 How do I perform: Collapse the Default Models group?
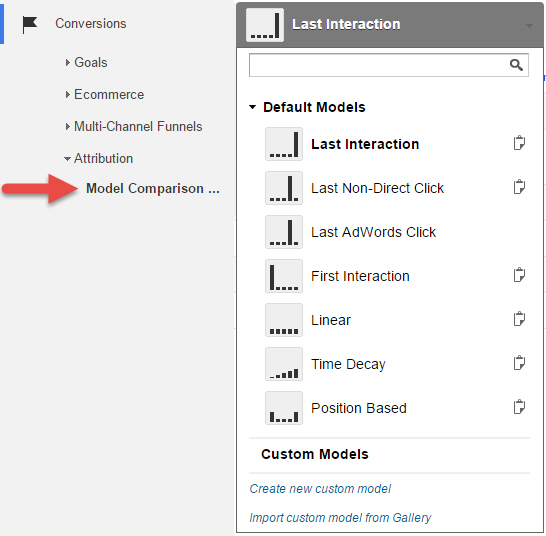click(252, 107)
